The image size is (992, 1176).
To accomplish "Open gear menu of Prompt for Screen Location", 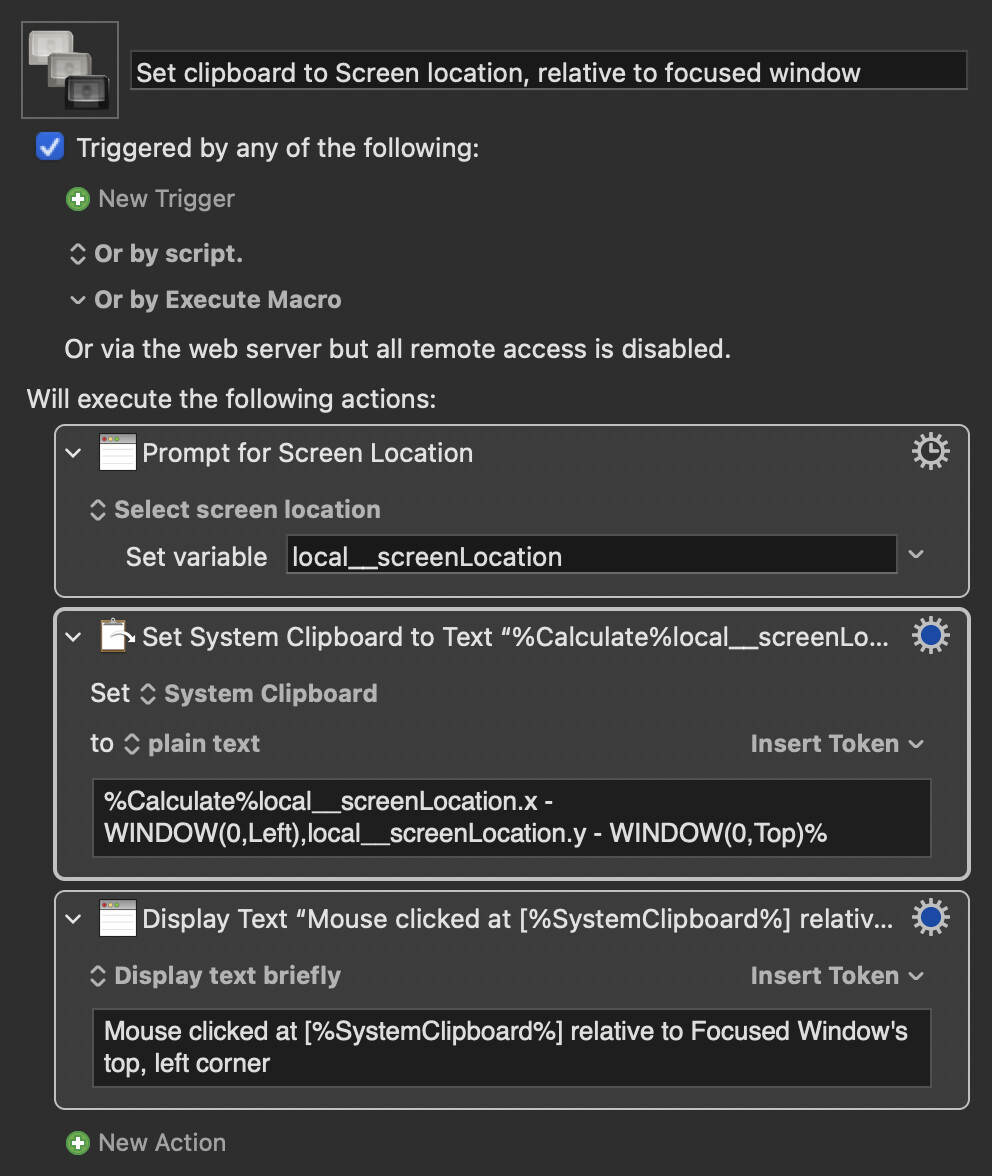I will (x=931, y=452).
